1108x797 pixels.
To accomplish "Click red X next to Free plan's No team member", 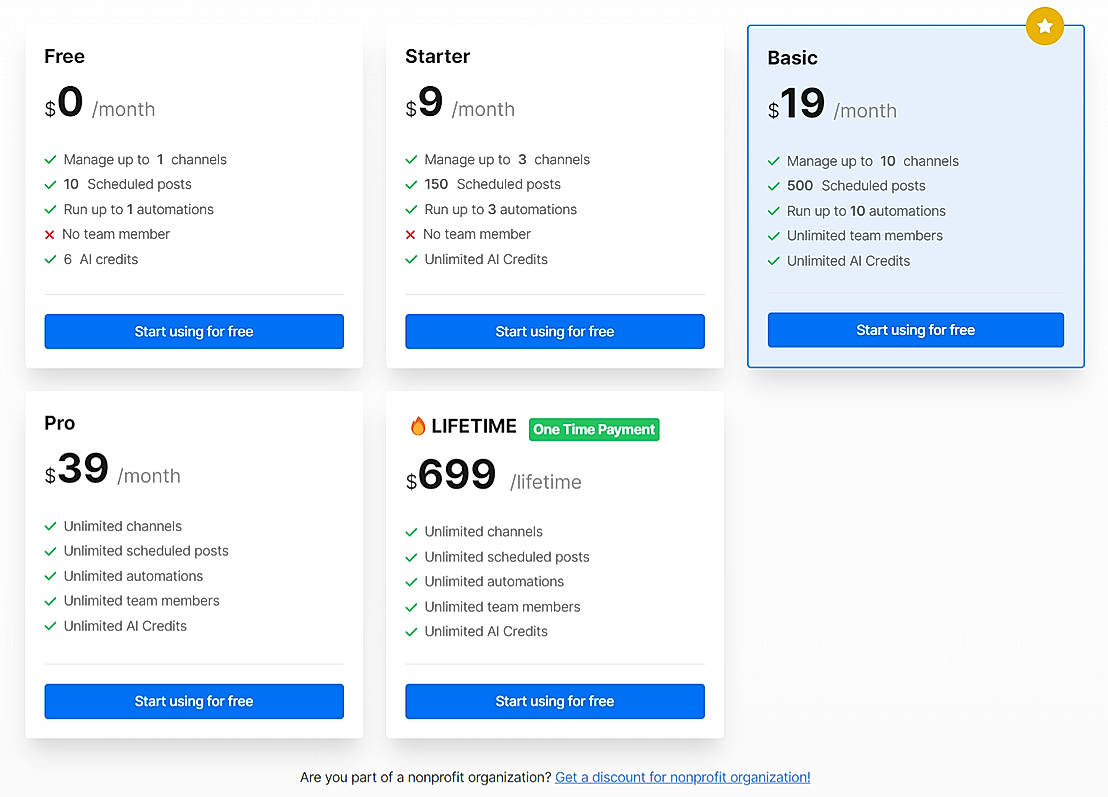I will tap(49, 235).
